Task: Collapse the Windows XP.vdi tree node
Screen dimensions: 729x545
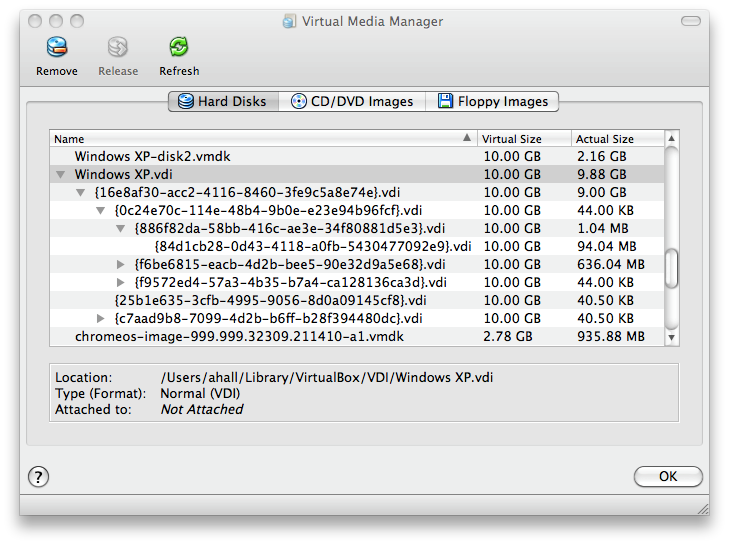Action: (62, 175)
